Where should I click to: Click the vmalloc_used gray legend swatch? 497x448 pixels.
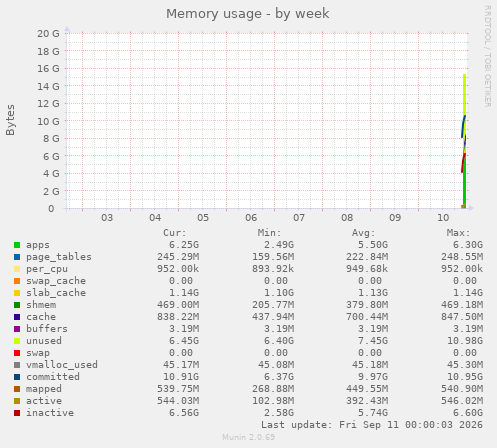pos(17,365)
